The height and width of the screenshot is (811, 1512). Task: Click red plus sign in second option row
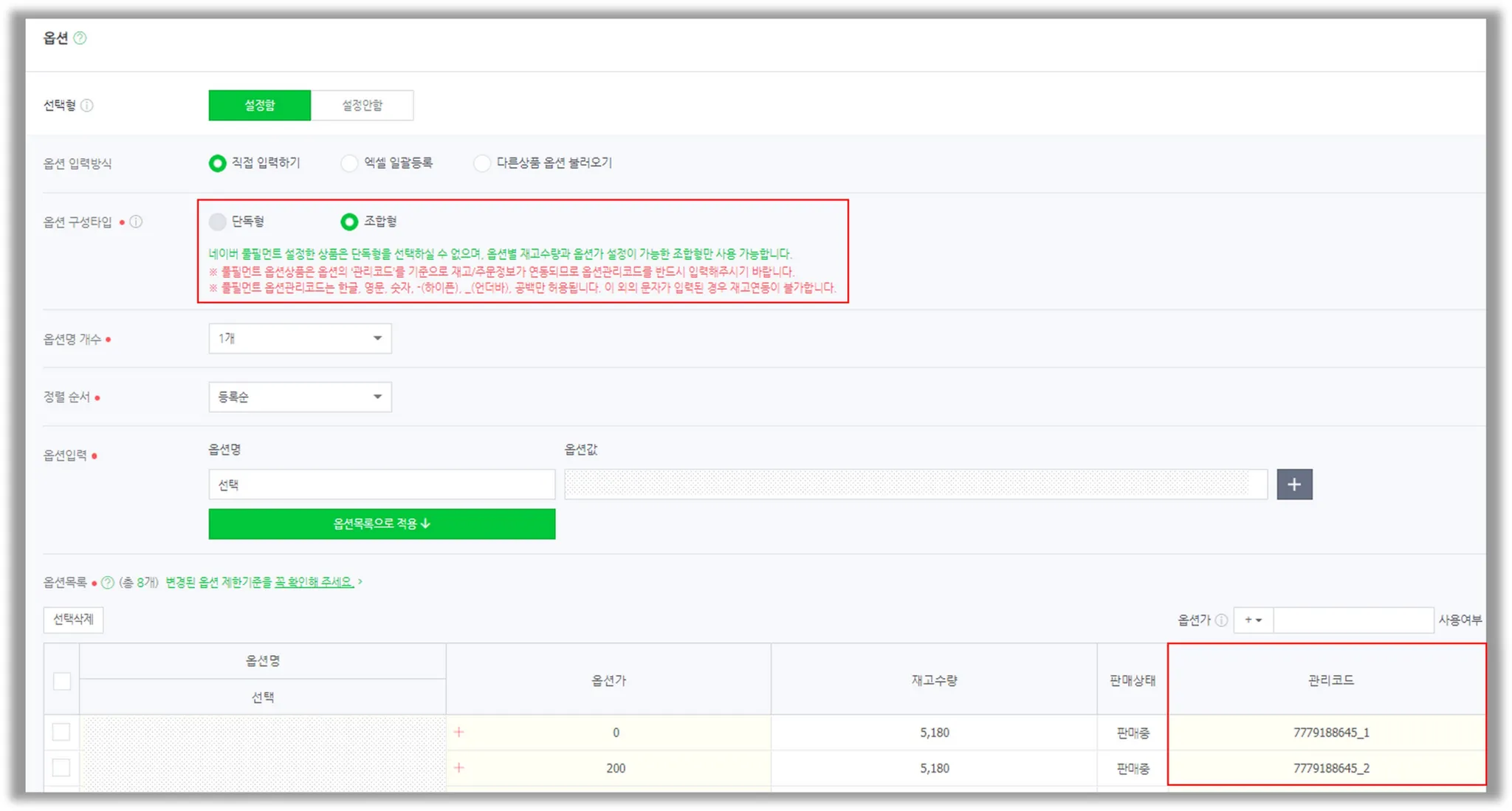(x=459, y=768)
